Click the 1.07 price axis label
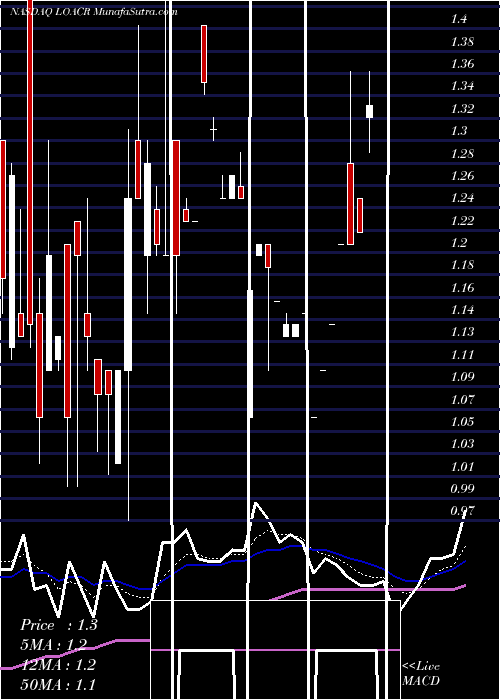The width and height of the screenshot is (500, 700). coord(462,400)
